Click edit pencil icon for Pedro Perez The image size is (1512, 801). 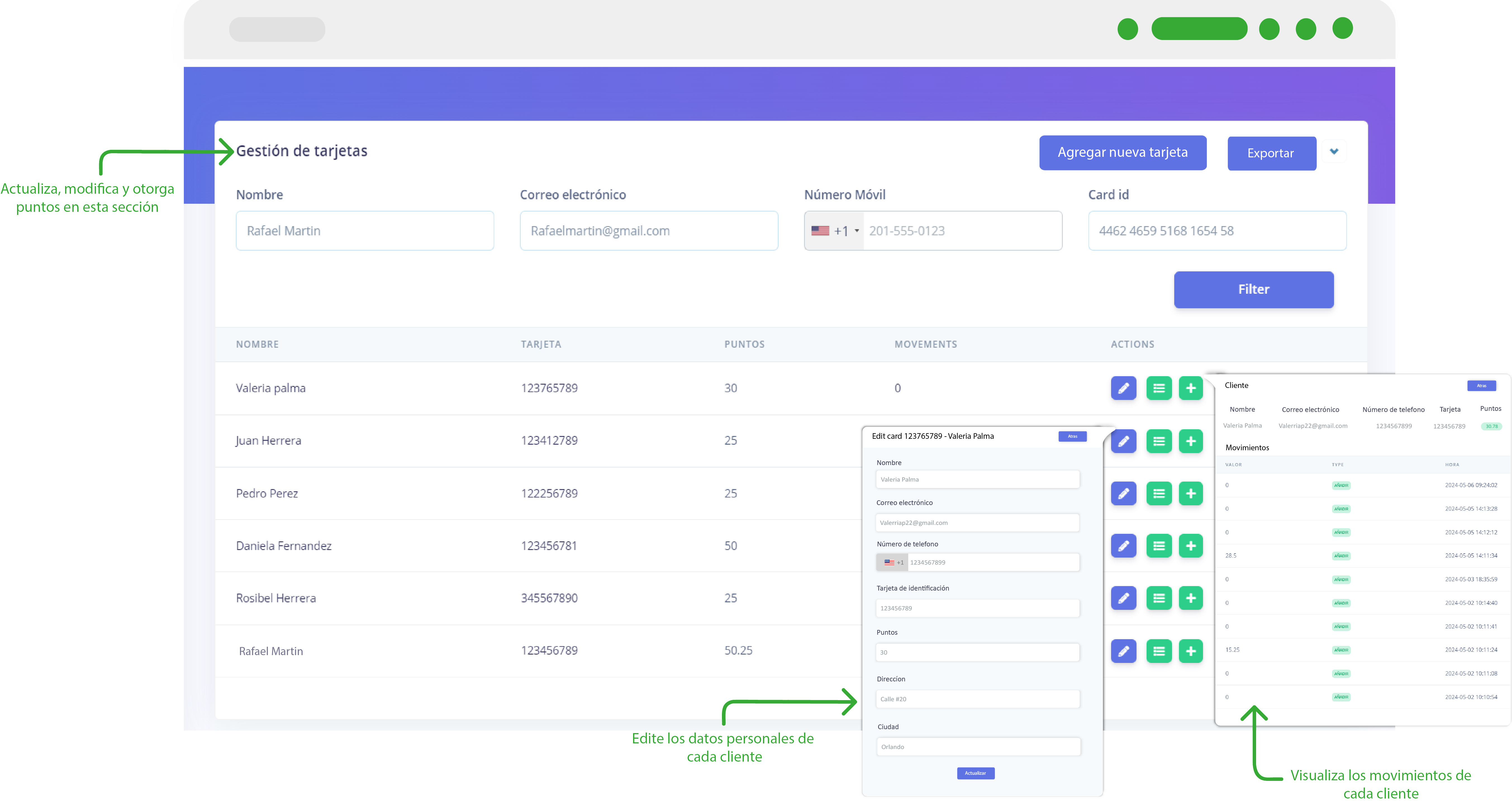coord(1123,493)
